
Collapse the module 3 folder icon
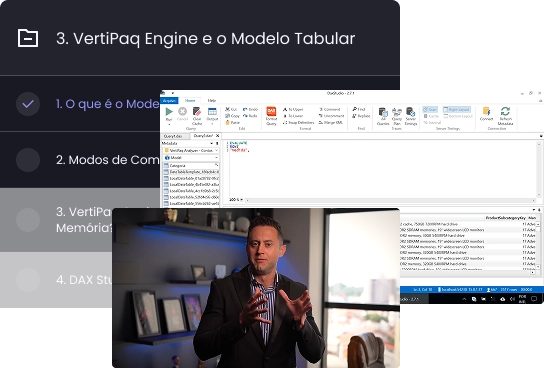tap(28, 38)
